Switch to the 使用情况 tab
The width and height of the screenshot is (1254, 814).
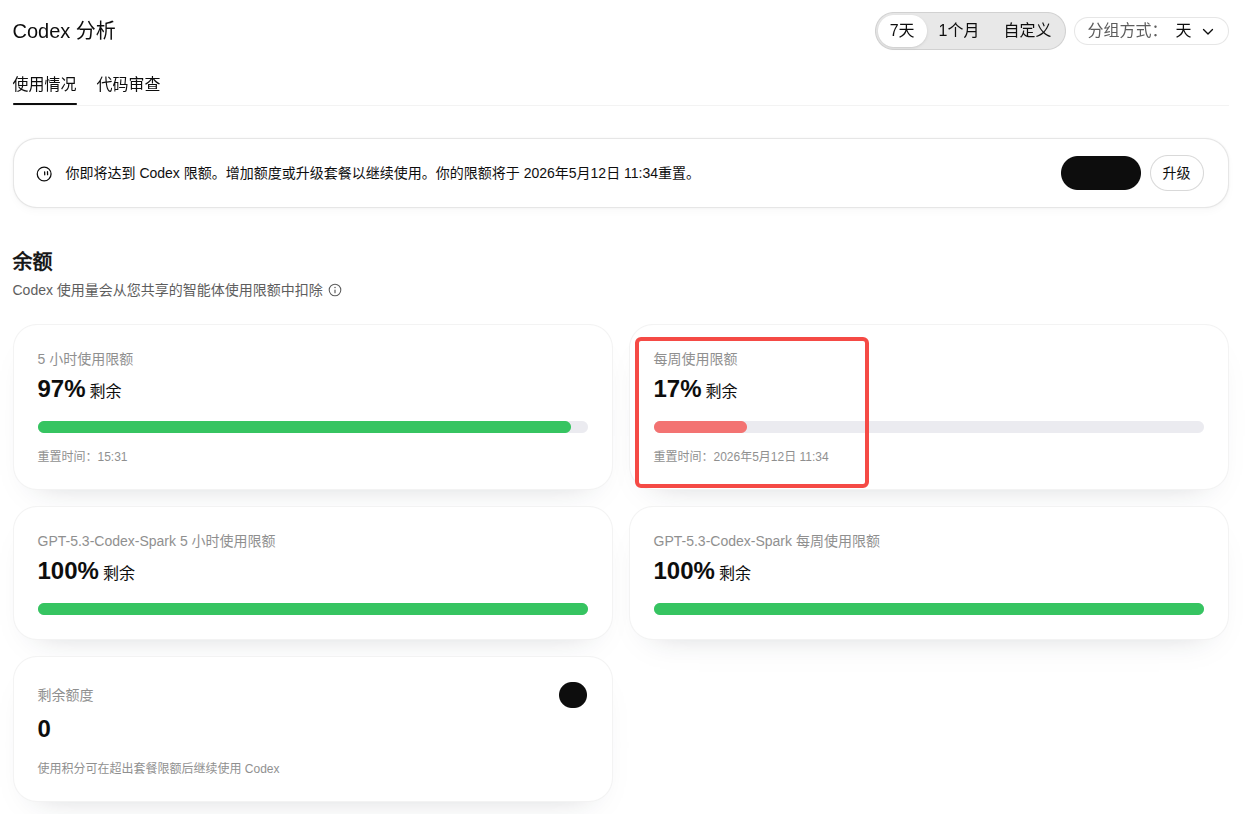[x=45, y=84]
